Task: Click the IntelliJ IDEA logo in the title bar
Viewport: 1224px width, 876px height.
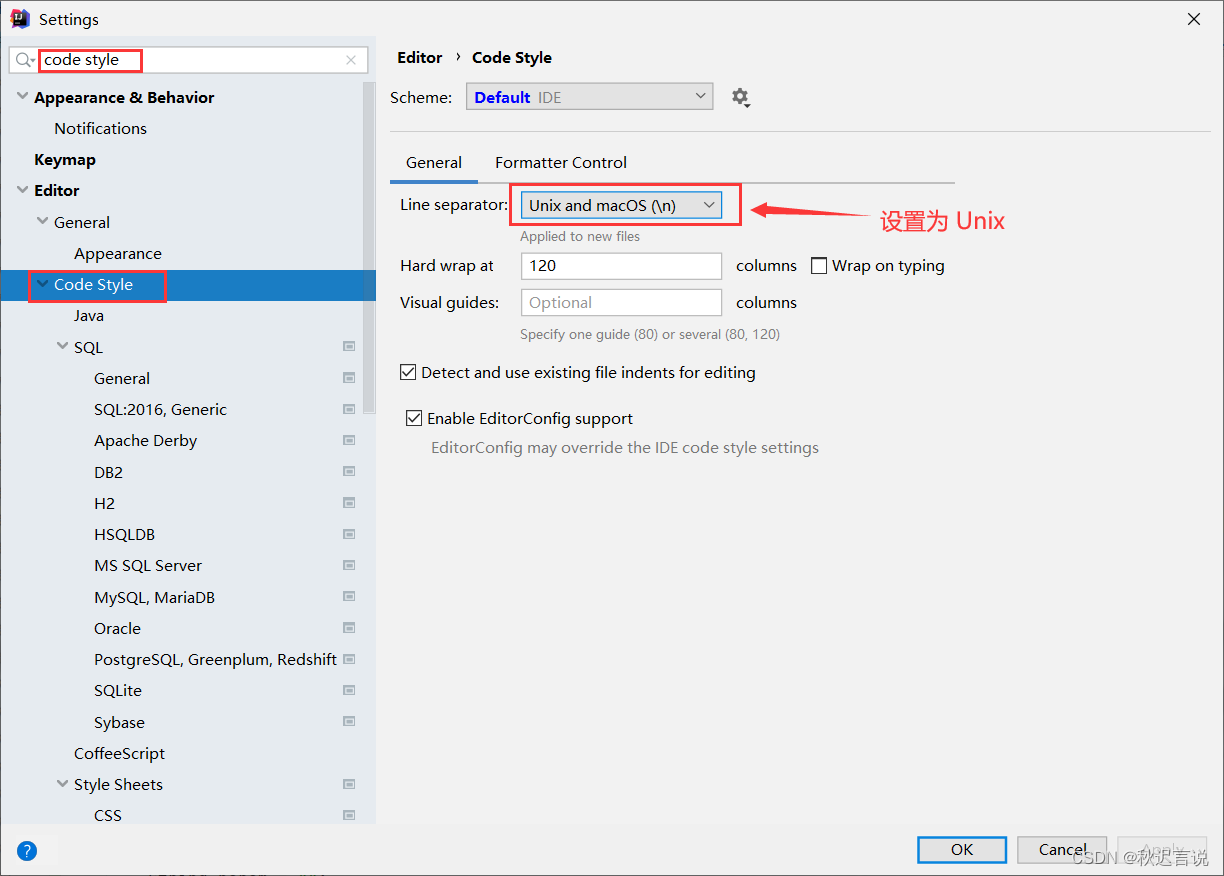Action: tap(19, 18)
